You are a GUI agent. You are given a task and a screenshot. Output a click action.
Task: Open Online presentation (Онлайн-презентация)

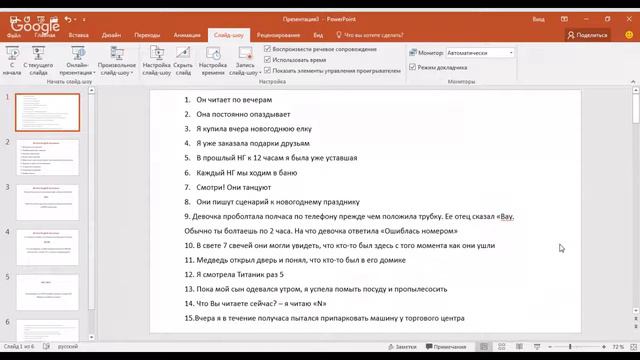pyautogui.click(x=77, y=60)
